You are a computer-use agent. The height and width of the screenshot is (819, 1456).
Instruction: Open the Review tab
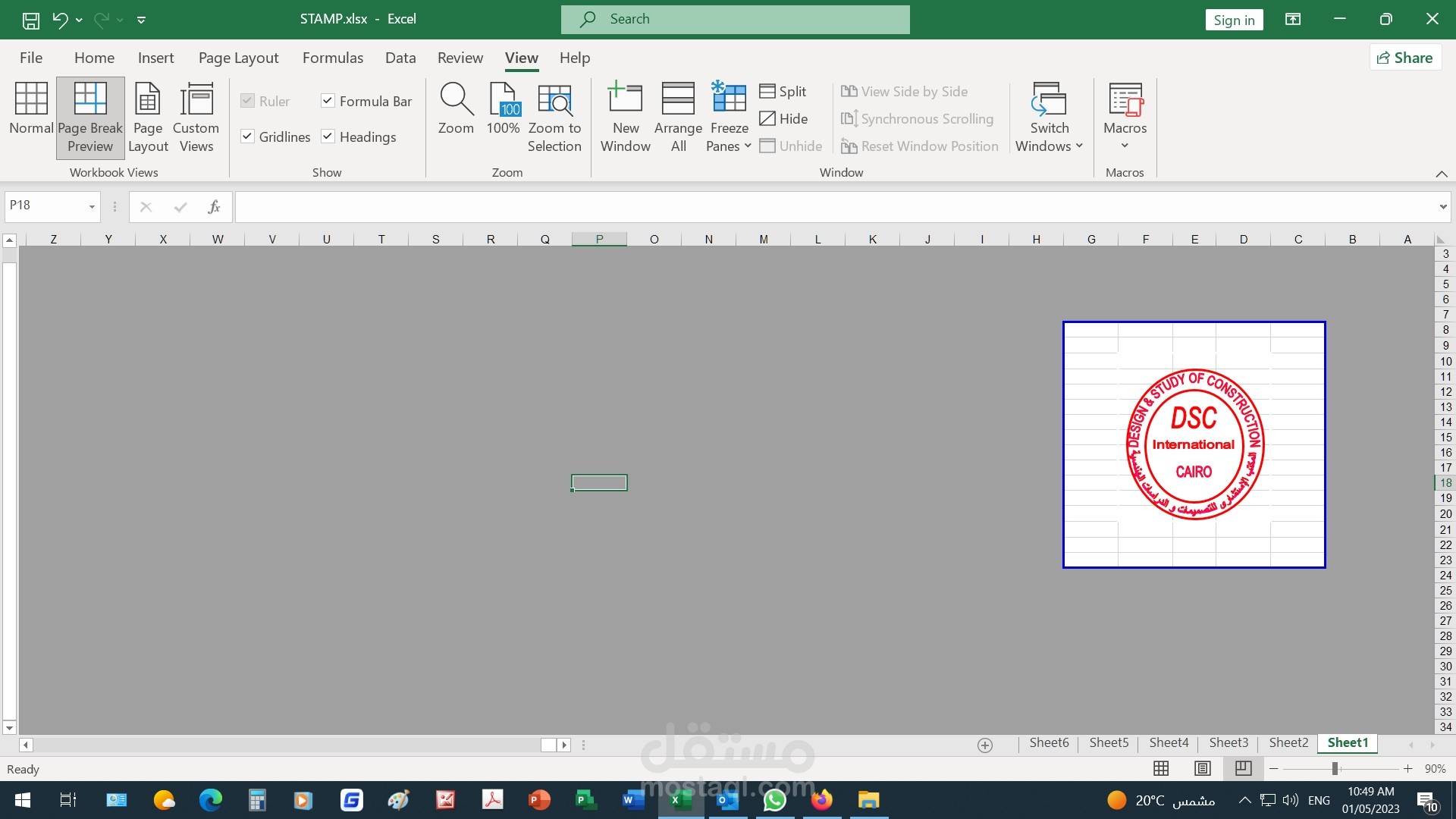tap(460, 58)
